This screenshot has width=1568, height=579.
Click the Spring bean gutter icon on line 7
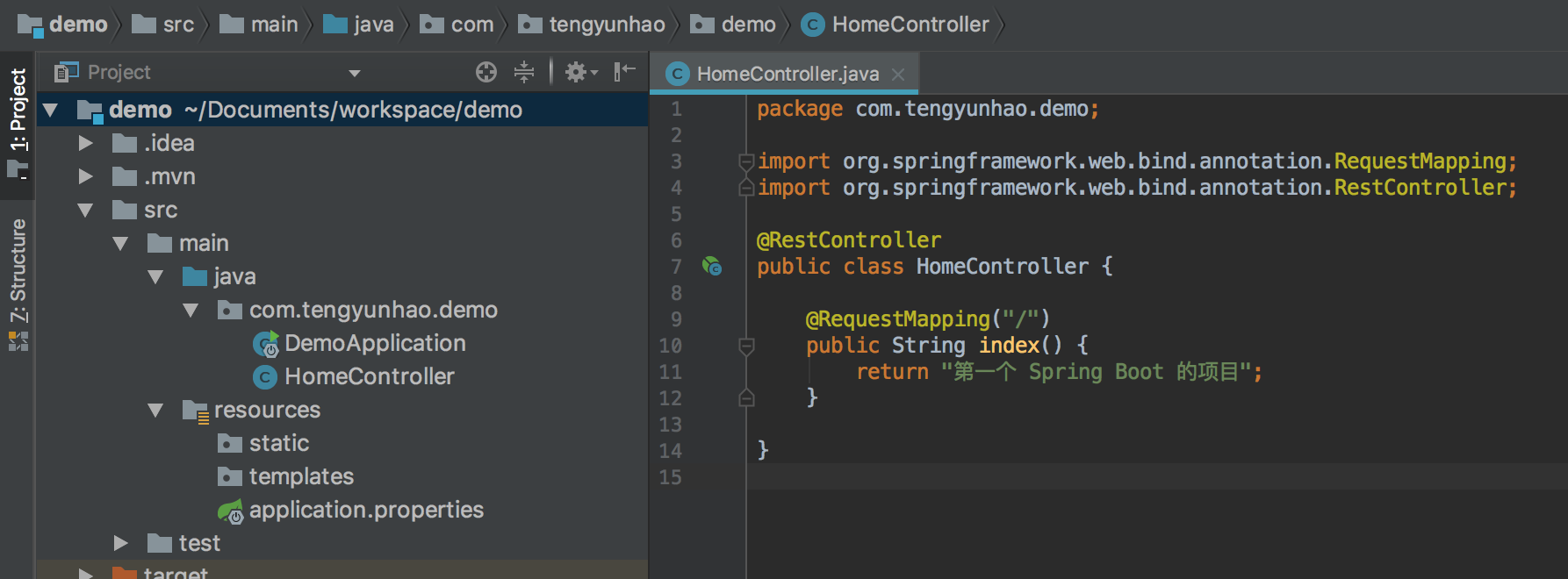point(712,266)
